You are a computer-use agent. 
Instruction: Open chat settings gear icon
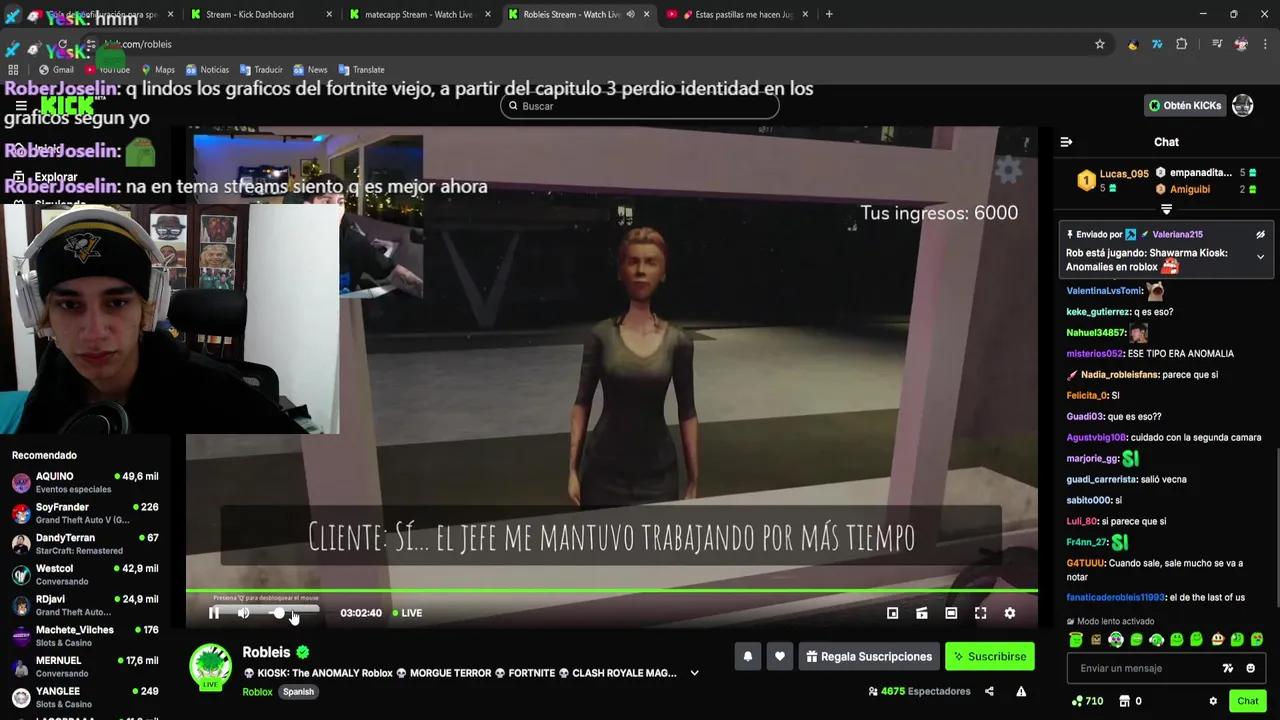tap(1213, 701)
